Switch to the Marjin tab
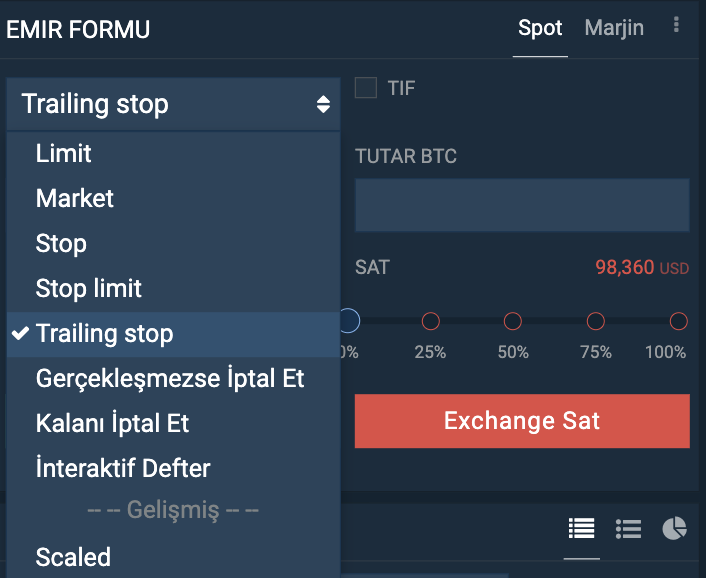This screenshot has height=578, width=706. pyautogui.click(x=614, y=28)
